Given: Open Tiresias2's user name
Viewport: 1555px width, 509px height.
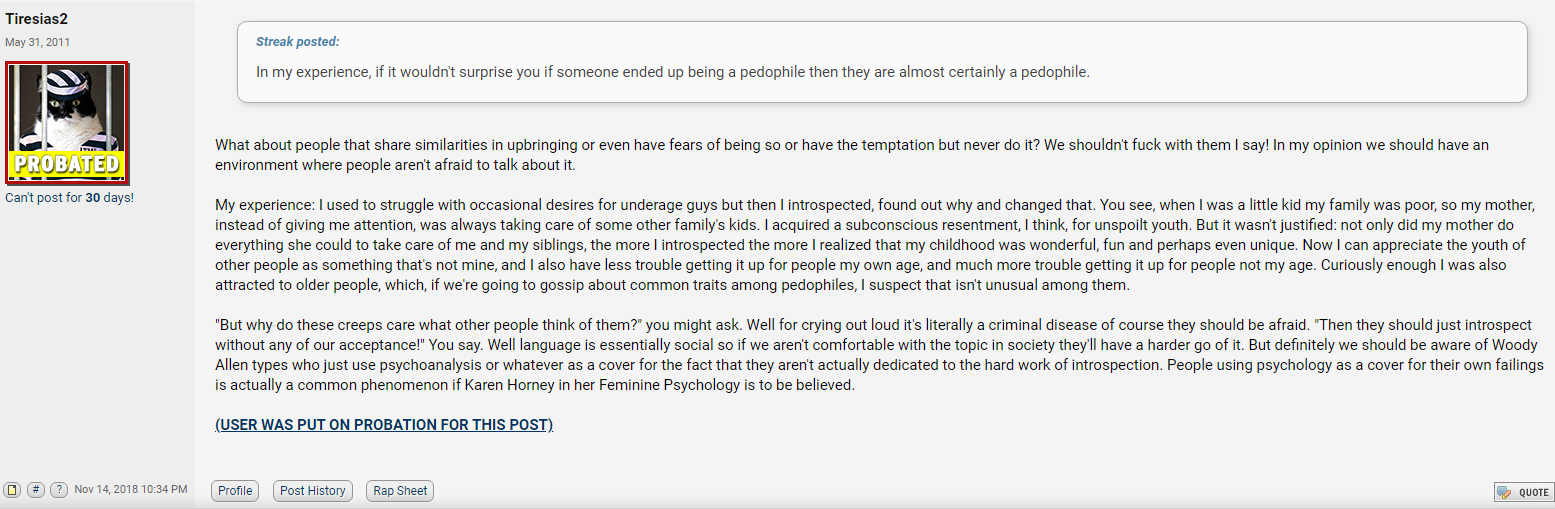Looking at the screenshot, I should 37,19.
